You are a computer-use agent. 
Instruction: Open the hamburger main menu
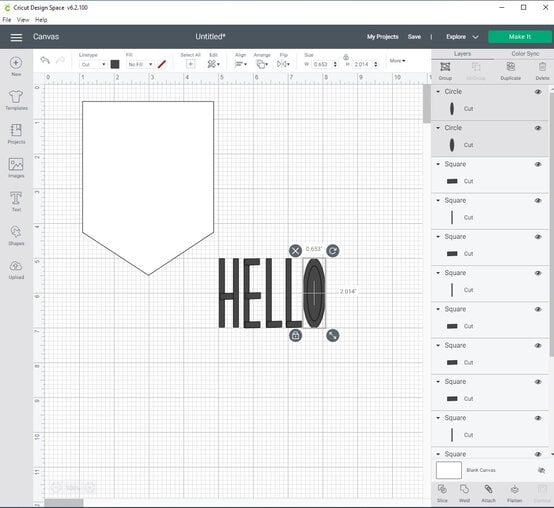tap(16, 37)
